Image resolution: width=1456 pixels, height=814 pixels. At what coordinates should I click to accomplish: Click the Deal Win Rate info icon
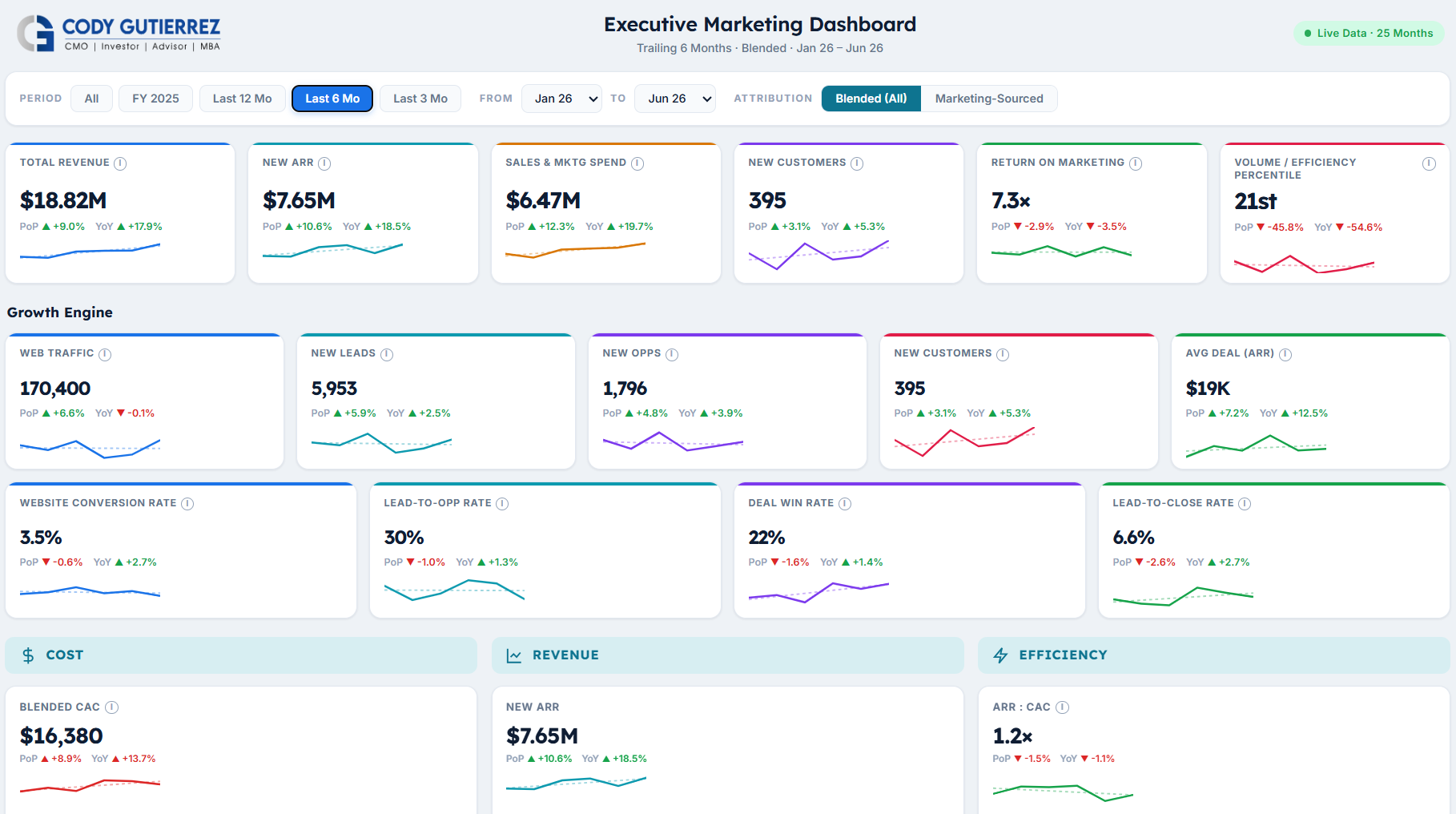tap(845, 504)
